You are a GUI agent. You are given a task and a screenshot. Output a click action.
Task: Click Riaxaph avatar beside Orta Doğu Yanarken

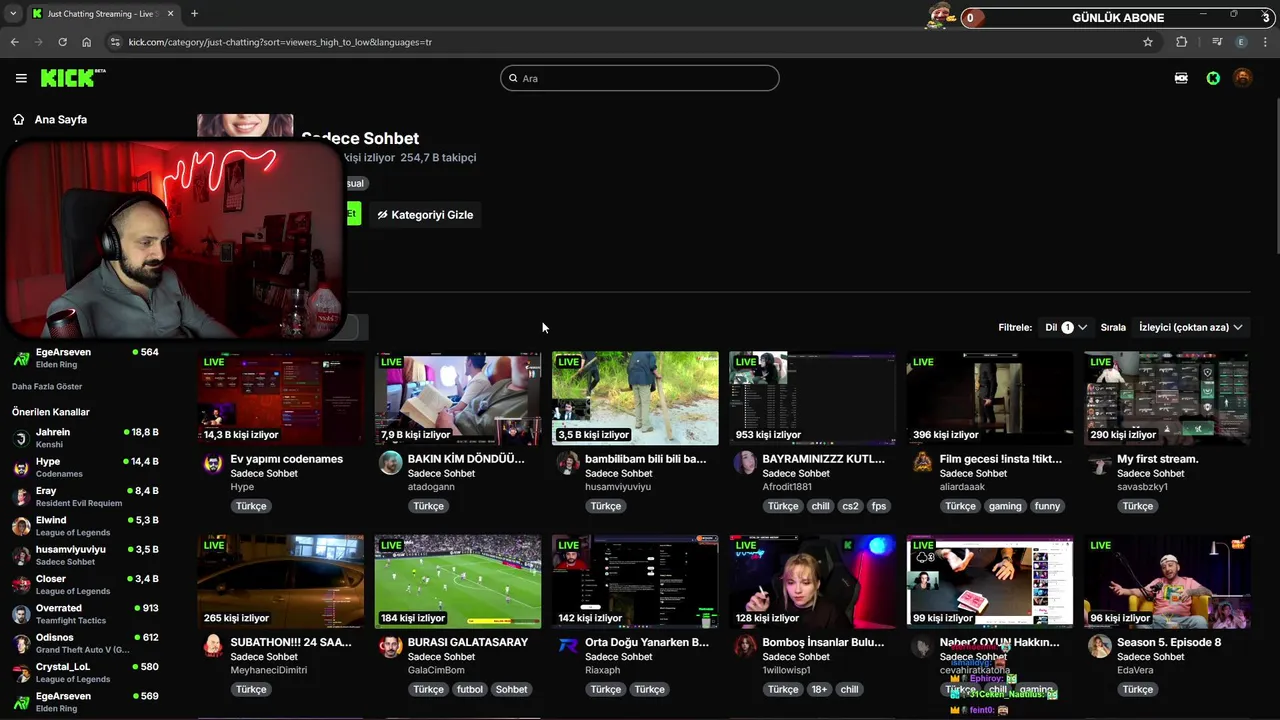click(x=567, y=646)
